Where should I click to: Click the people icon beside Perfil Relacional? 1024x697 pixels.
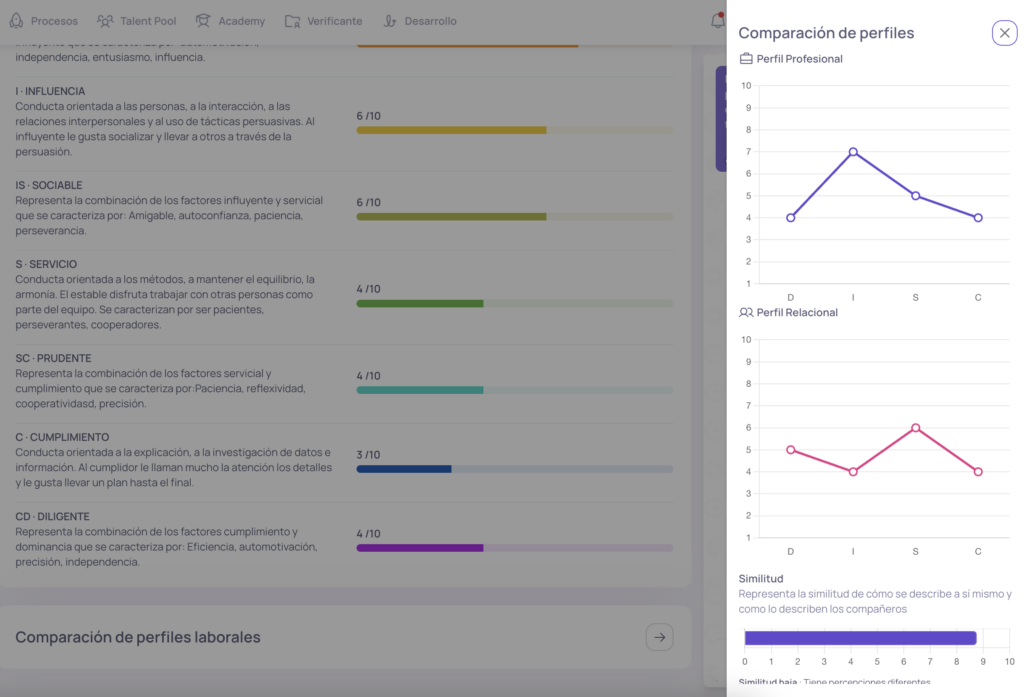(x=746, y=313)
